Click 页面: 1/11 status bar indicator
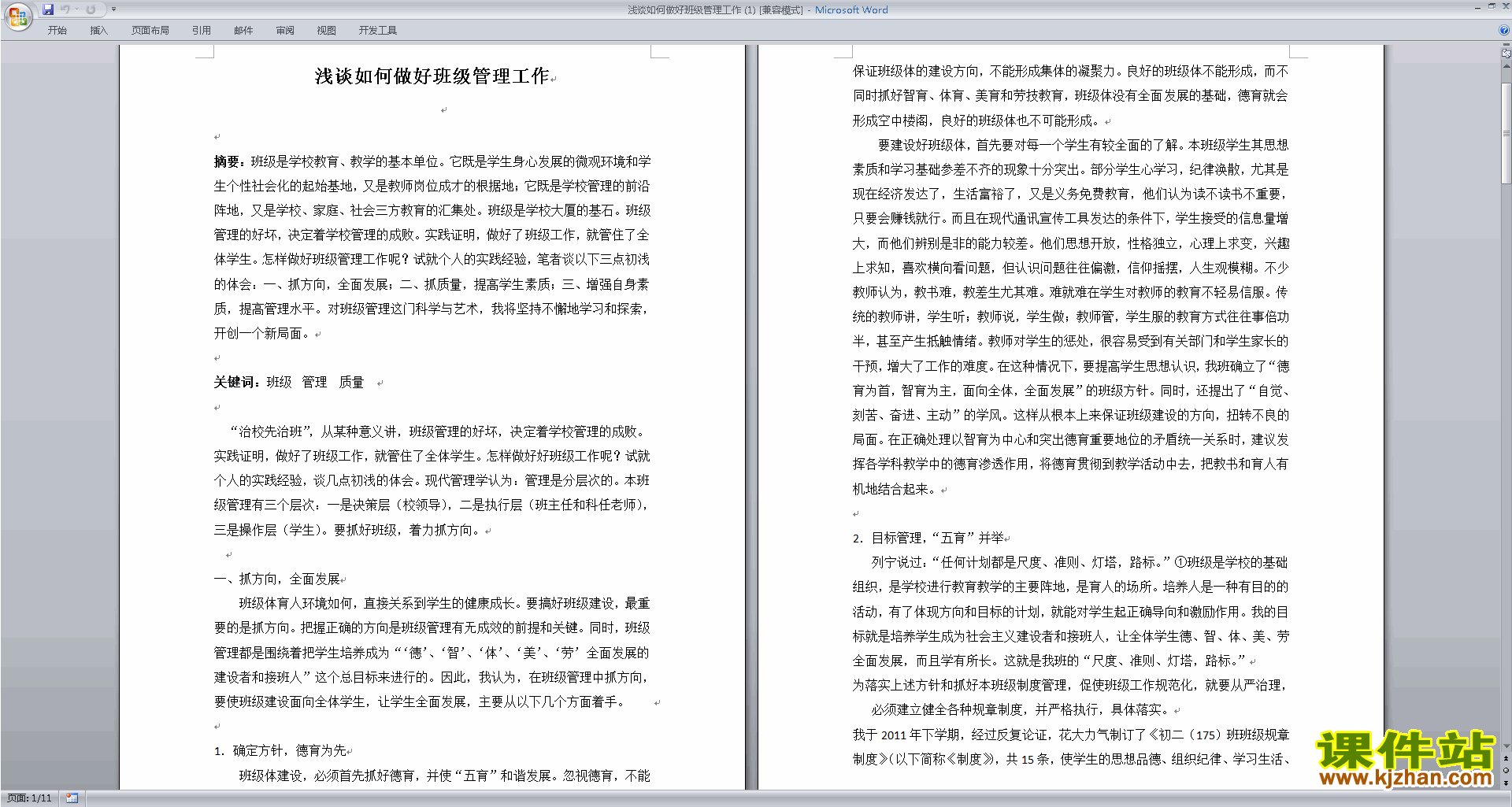 [x=30, y=798]
